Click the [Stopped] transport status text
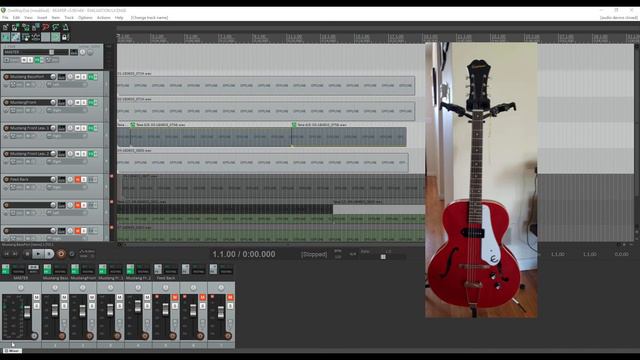Image resolution: width=640 pixels, height=360 pixels. tap(314, 254)
